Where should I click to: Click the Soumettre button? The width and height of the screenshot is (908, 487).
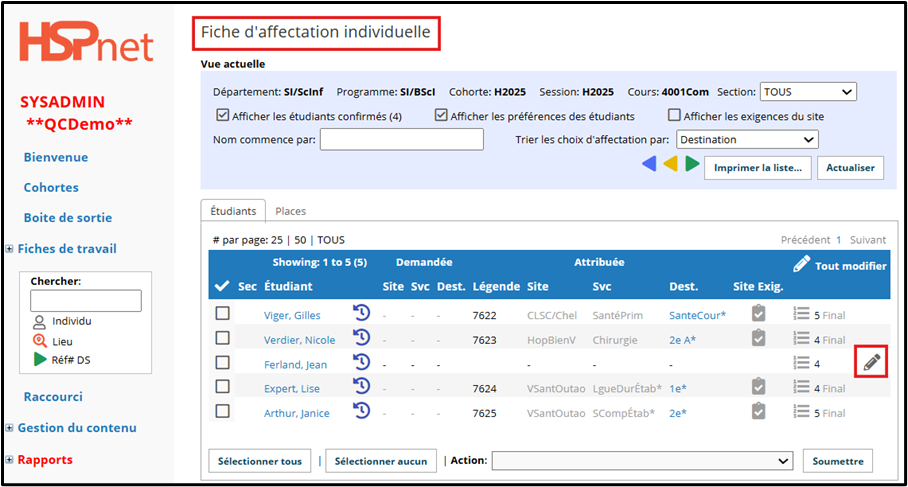(x=837, y=461)
